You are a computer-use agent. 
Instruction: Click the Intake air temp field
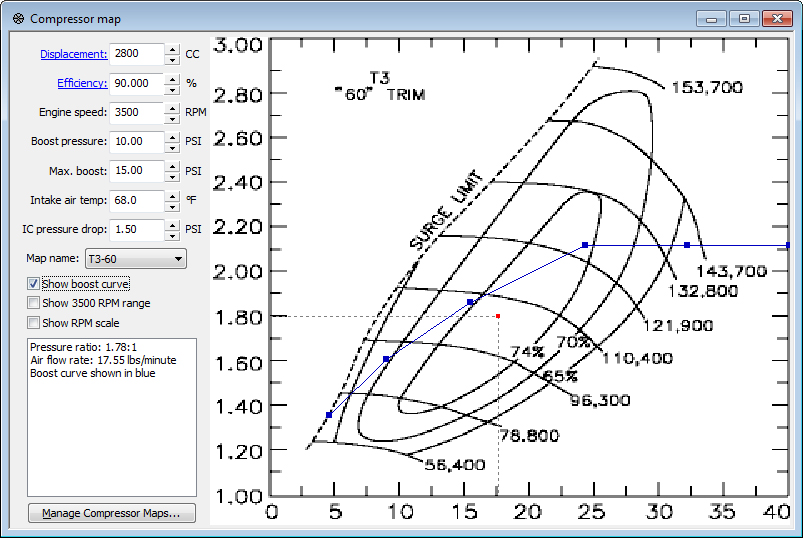137,200
